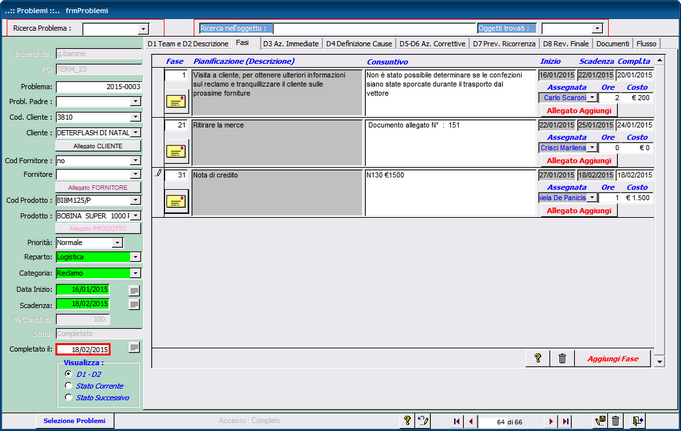
Task: Expand the Ricerca Problema dropdown
Action: pos(143,29)
